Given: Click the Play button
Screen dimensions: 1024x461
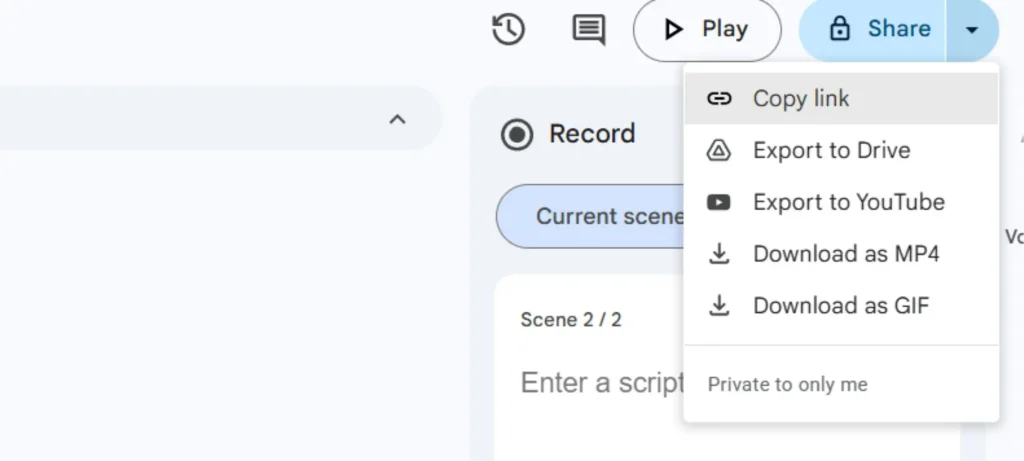Looking at the screenshot, I should point(706,30).
